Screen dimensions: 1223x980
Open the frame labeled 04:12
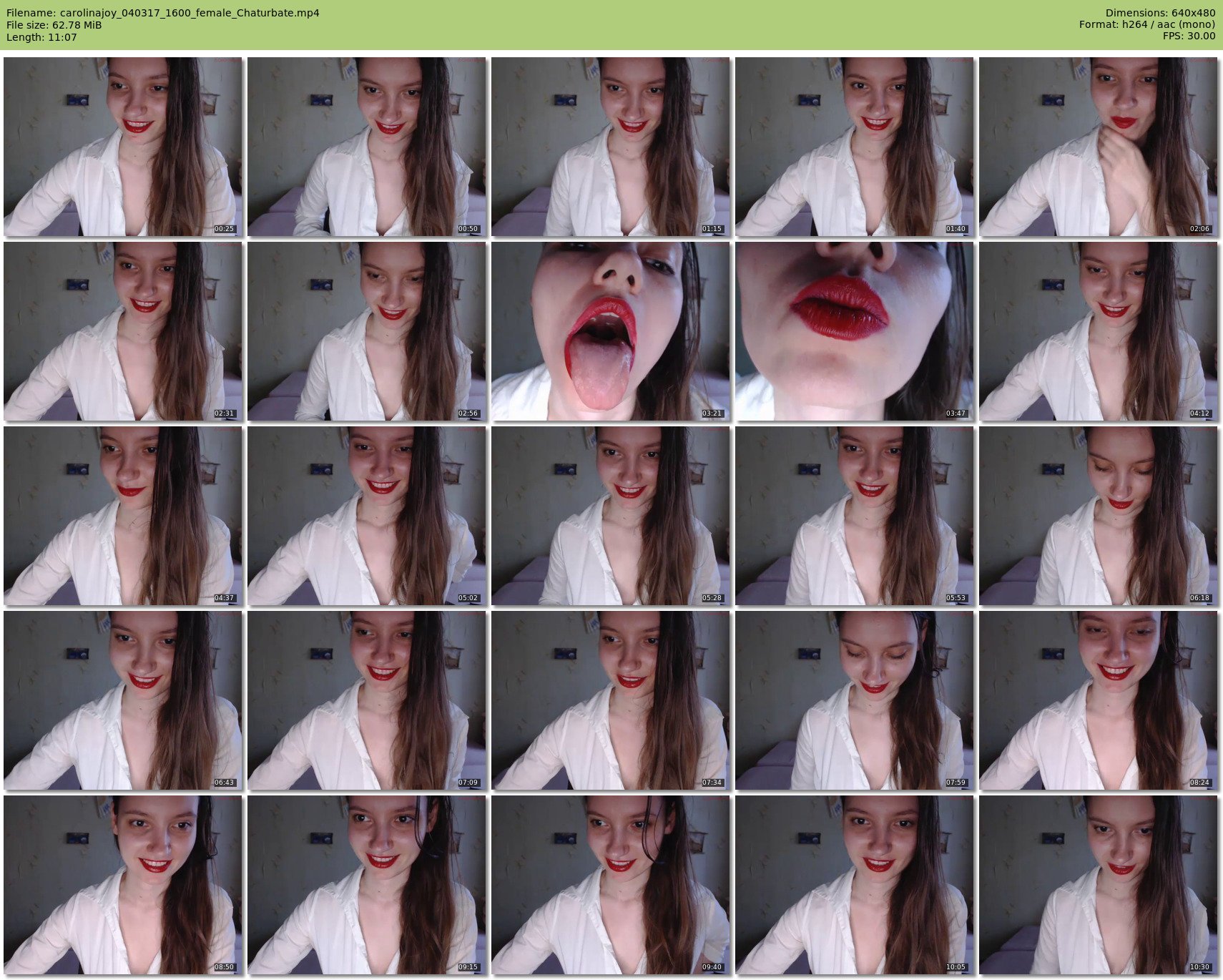(x=1099, y=331)
